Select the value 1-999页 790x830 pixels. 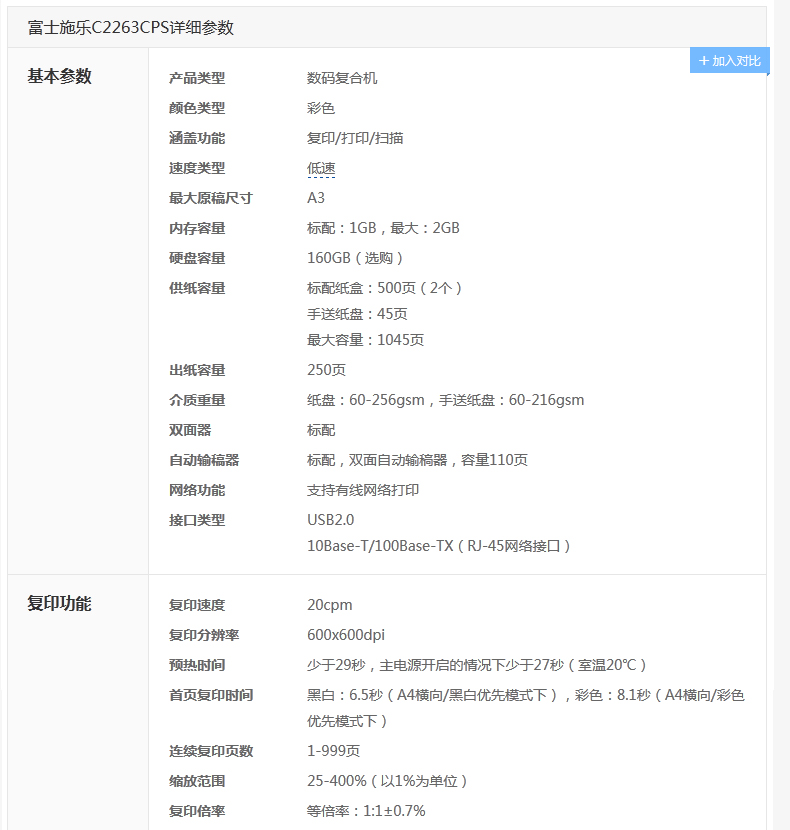point(334,751)
